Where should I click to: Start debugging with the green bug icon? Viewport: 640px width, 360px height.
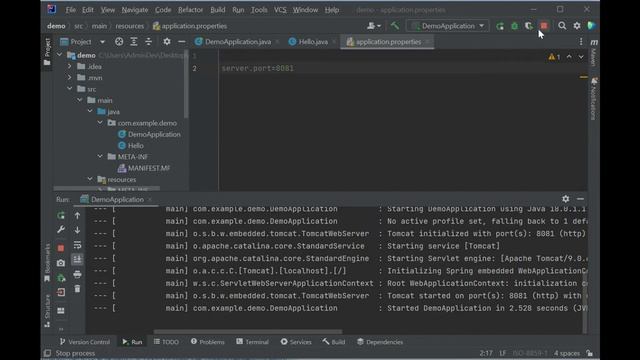tap(514, 26)
